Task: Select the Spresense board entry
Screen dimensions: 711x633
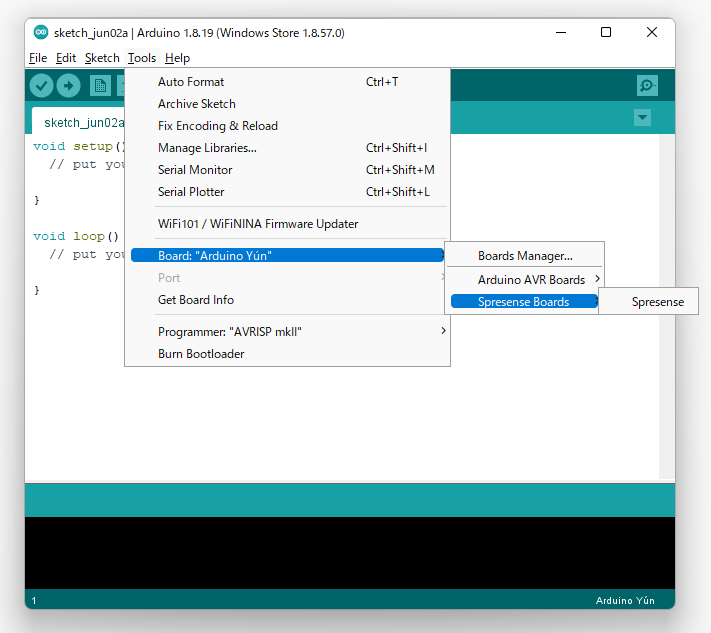Action: (657, 302)
